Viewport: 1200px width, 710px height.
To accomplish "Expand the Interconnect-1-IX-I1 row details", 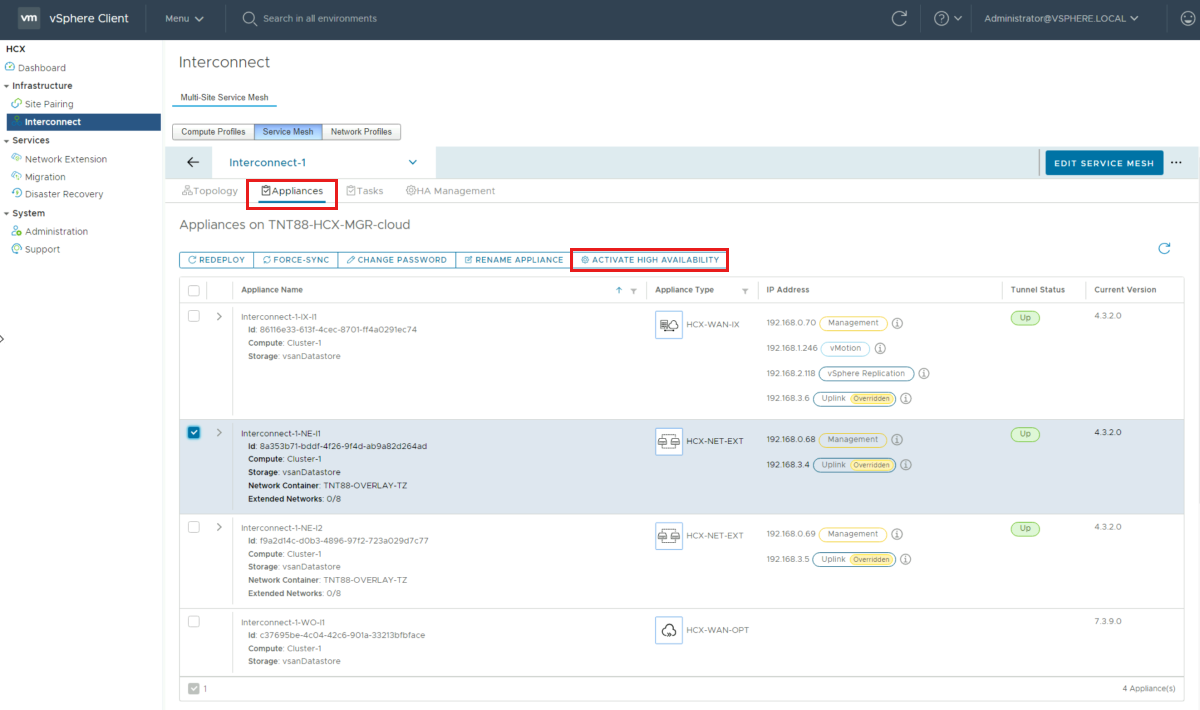I will (219, 317).
